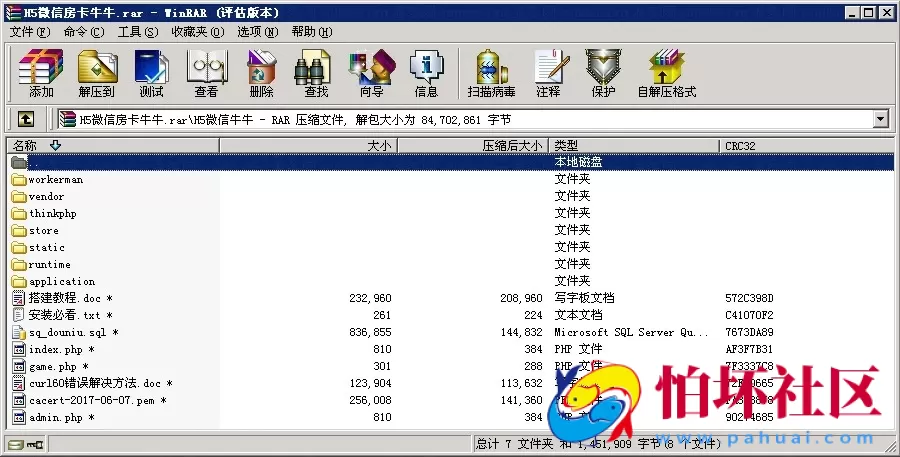Click size value 836,855 of sq_douniu.sql
This screenshot has height=457, width=900.
[370, 332]
